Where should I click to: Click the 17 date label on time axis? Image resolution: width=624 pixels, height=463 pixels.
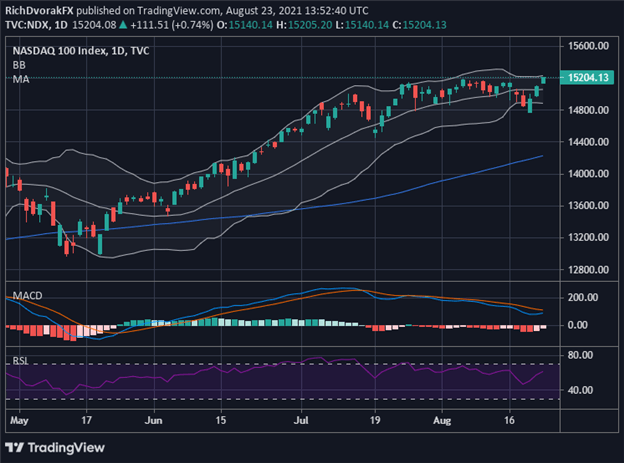pos(86,420)
